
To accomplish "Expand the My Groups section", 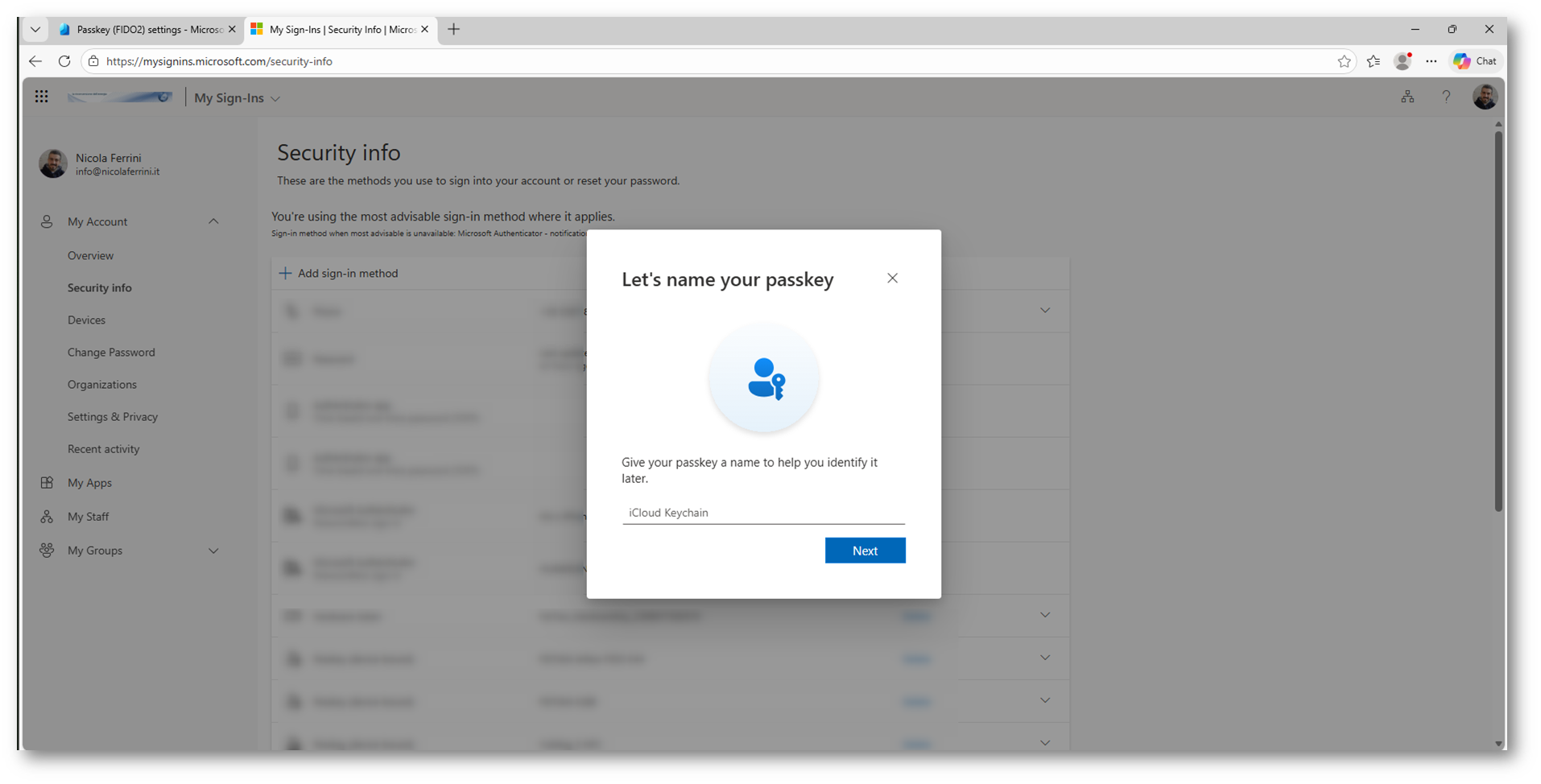I will pyautogui.click(x=213, y=551).
